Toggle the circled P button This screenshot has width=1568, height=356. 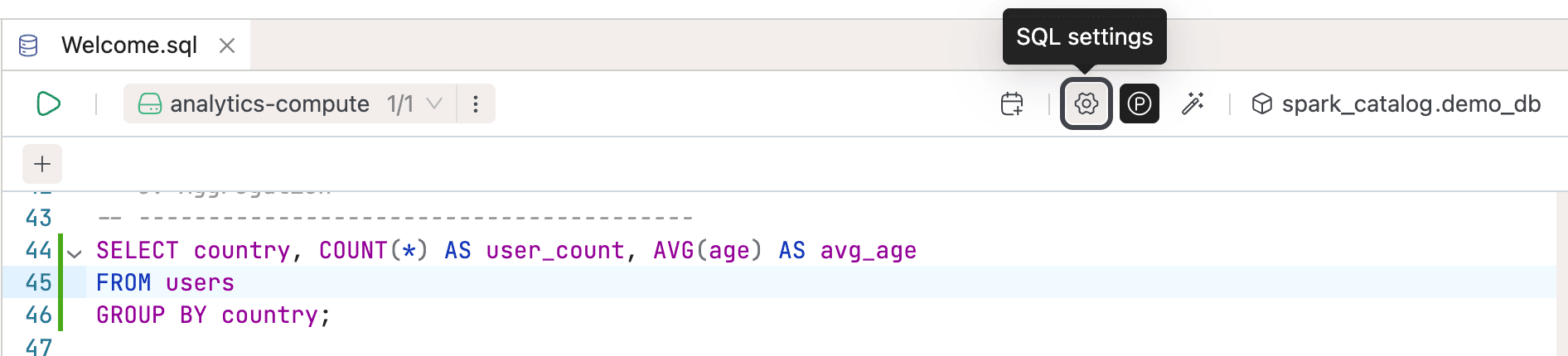[1140, 103]
